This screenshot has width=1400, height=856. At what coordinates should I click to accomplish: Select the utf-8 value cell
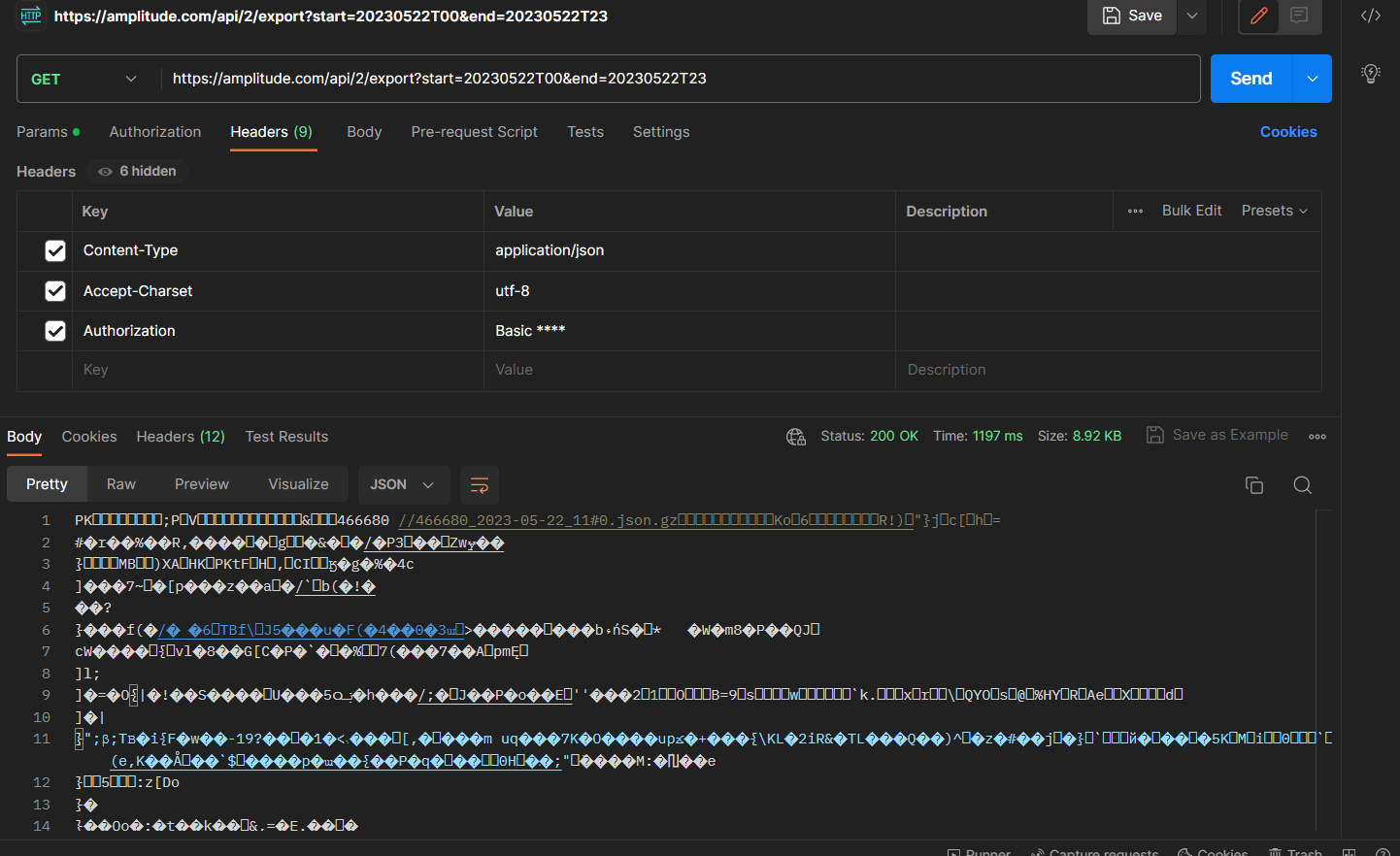[689, 291]
